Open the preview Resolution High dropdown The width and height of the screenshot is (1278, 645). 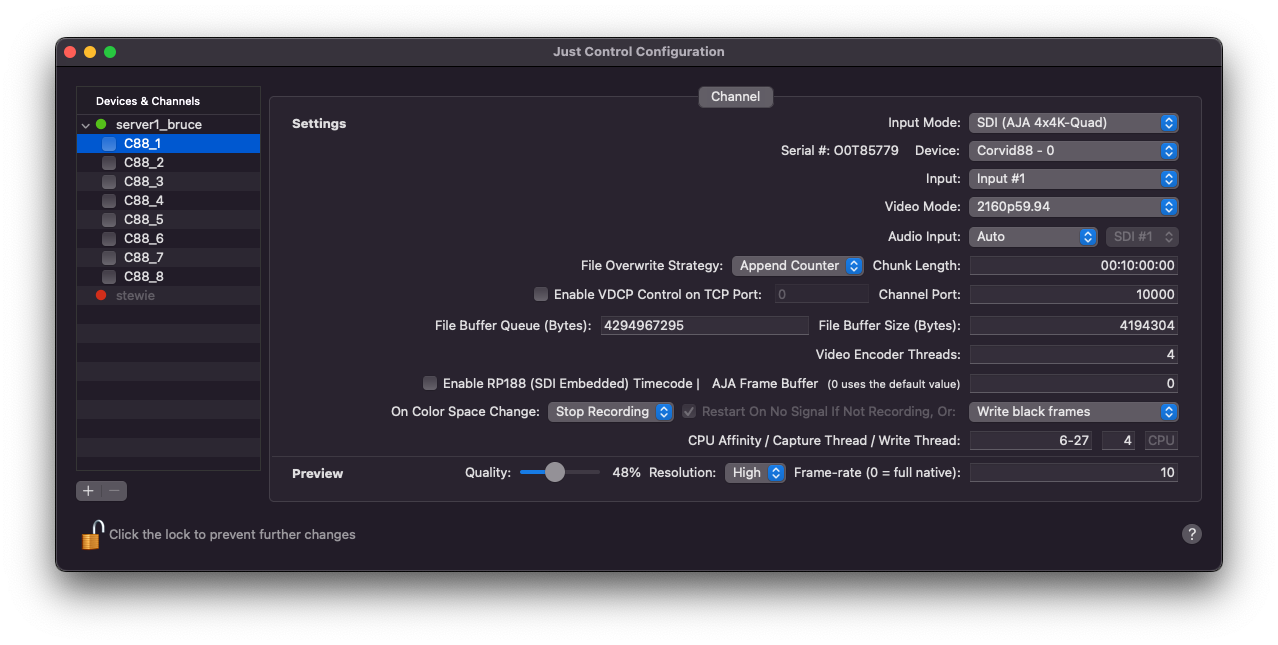[x=755, y=473]
